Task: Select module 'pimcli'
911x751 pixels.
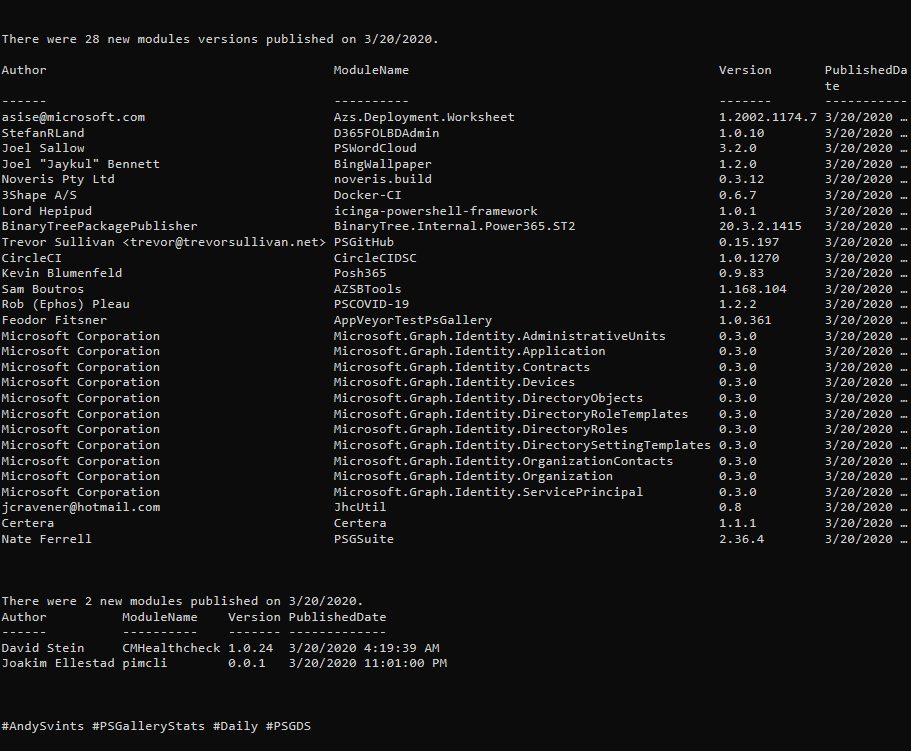Action: 145,664
